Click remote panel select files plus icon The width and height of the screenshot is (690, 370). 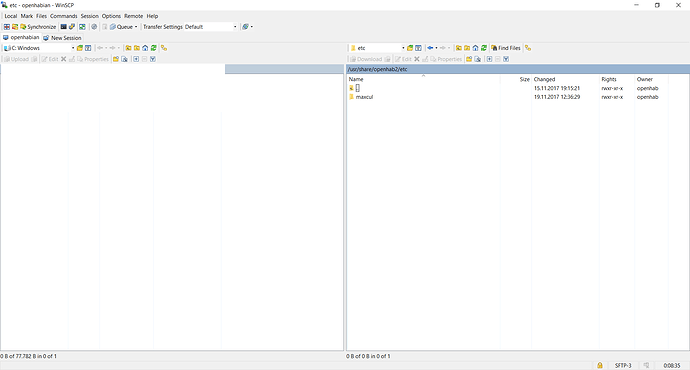coord(489,59)
